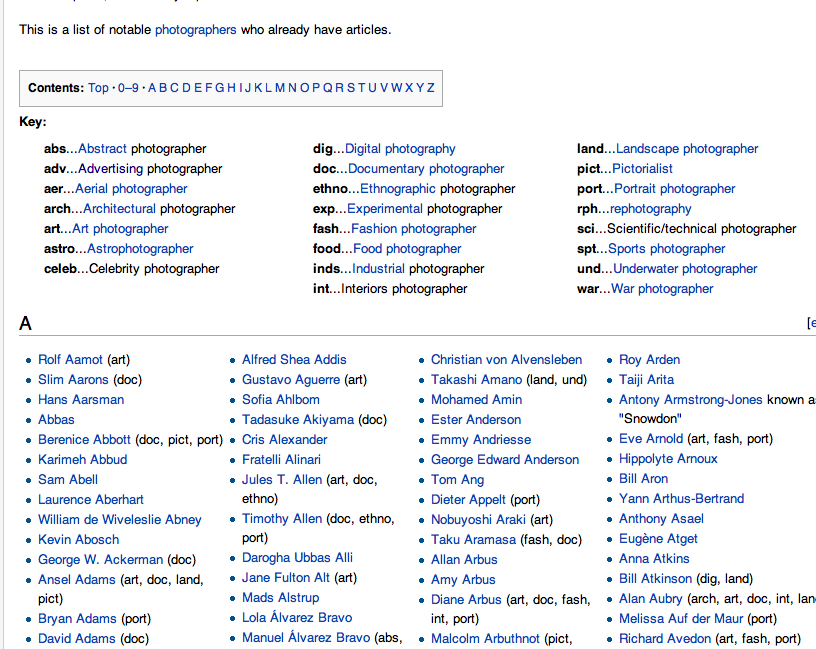Select letter B in the Contents index
Screen dimensions: 816x649
pos(164,87)
